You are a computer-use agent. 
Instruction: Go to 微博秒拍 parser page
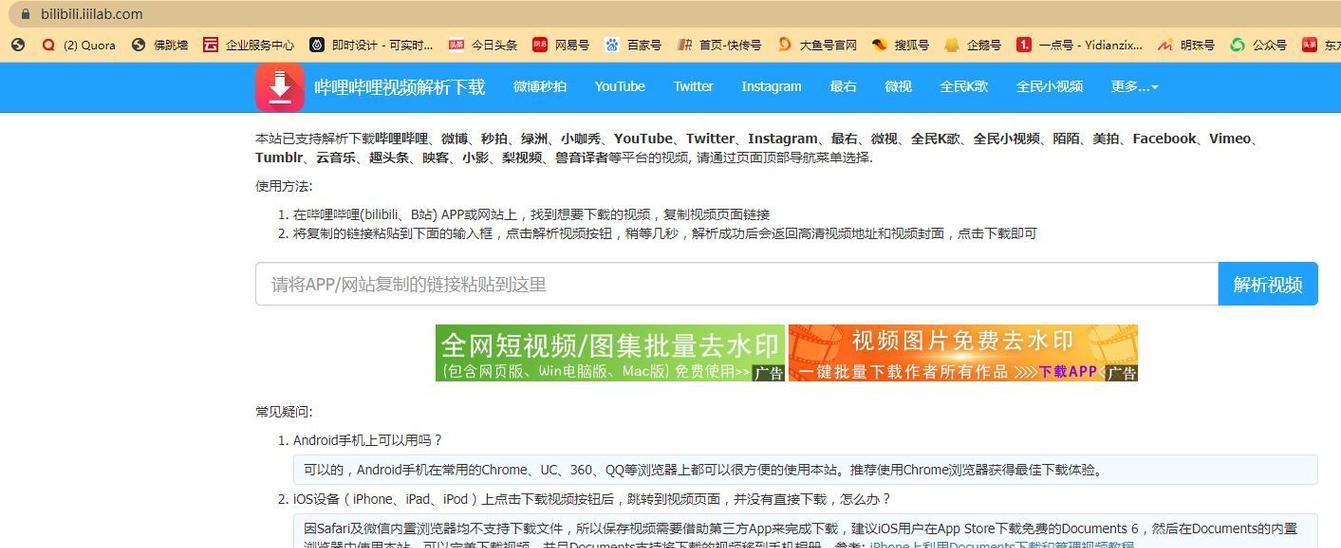[540, 87]
